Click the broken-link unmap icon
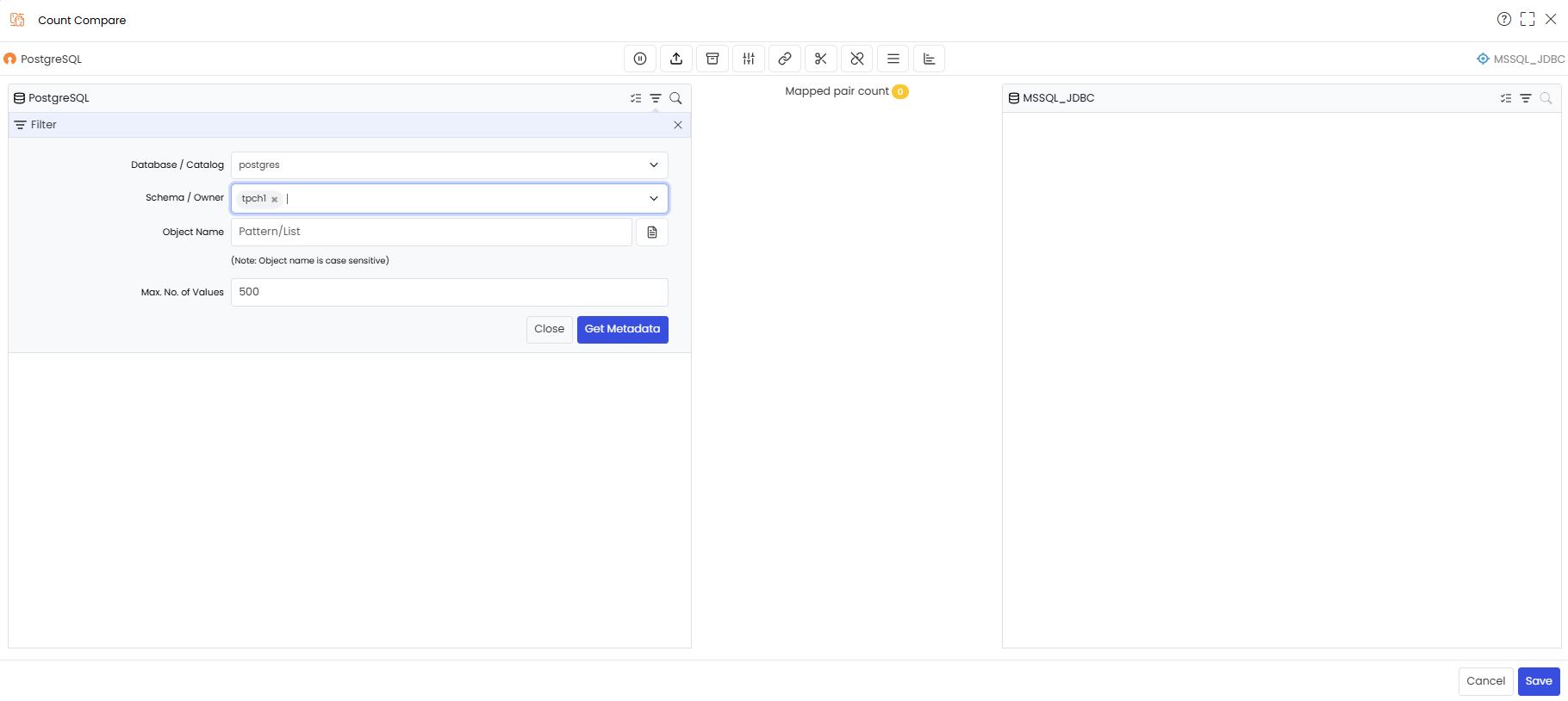Image resolution: width=1568 pixels, height=701 pixels. point(857,59)
